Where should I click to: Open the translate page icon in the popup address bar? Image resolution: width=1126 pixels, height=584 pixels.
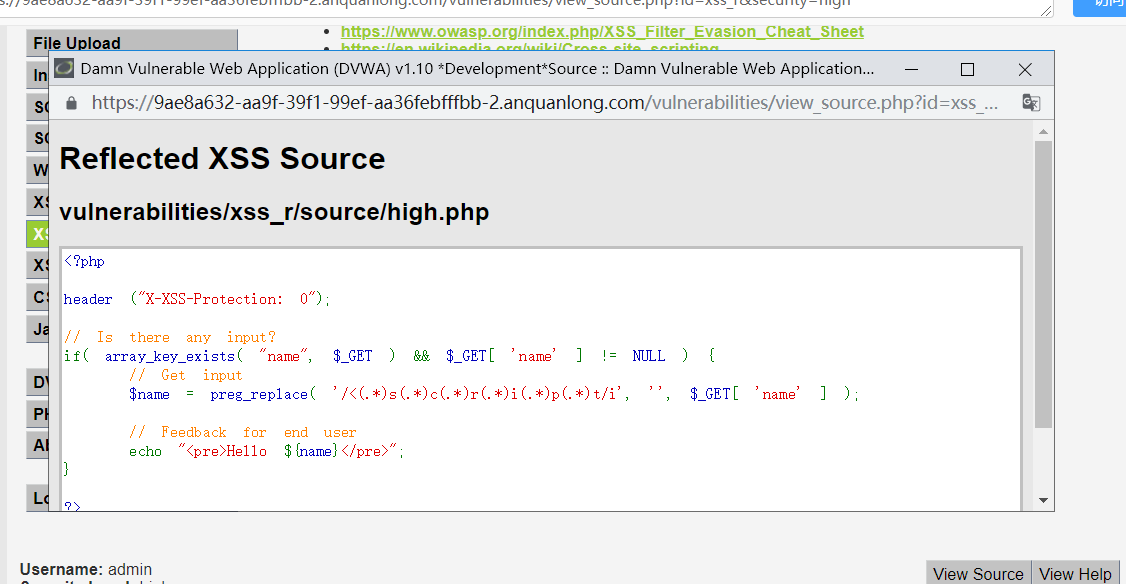point(1031,103)
